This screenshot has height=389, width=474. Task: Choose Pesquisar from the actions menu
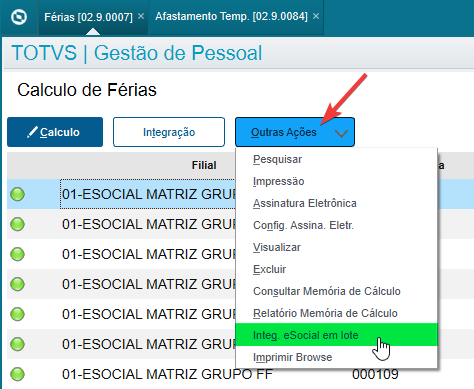(x=277, y=159)
